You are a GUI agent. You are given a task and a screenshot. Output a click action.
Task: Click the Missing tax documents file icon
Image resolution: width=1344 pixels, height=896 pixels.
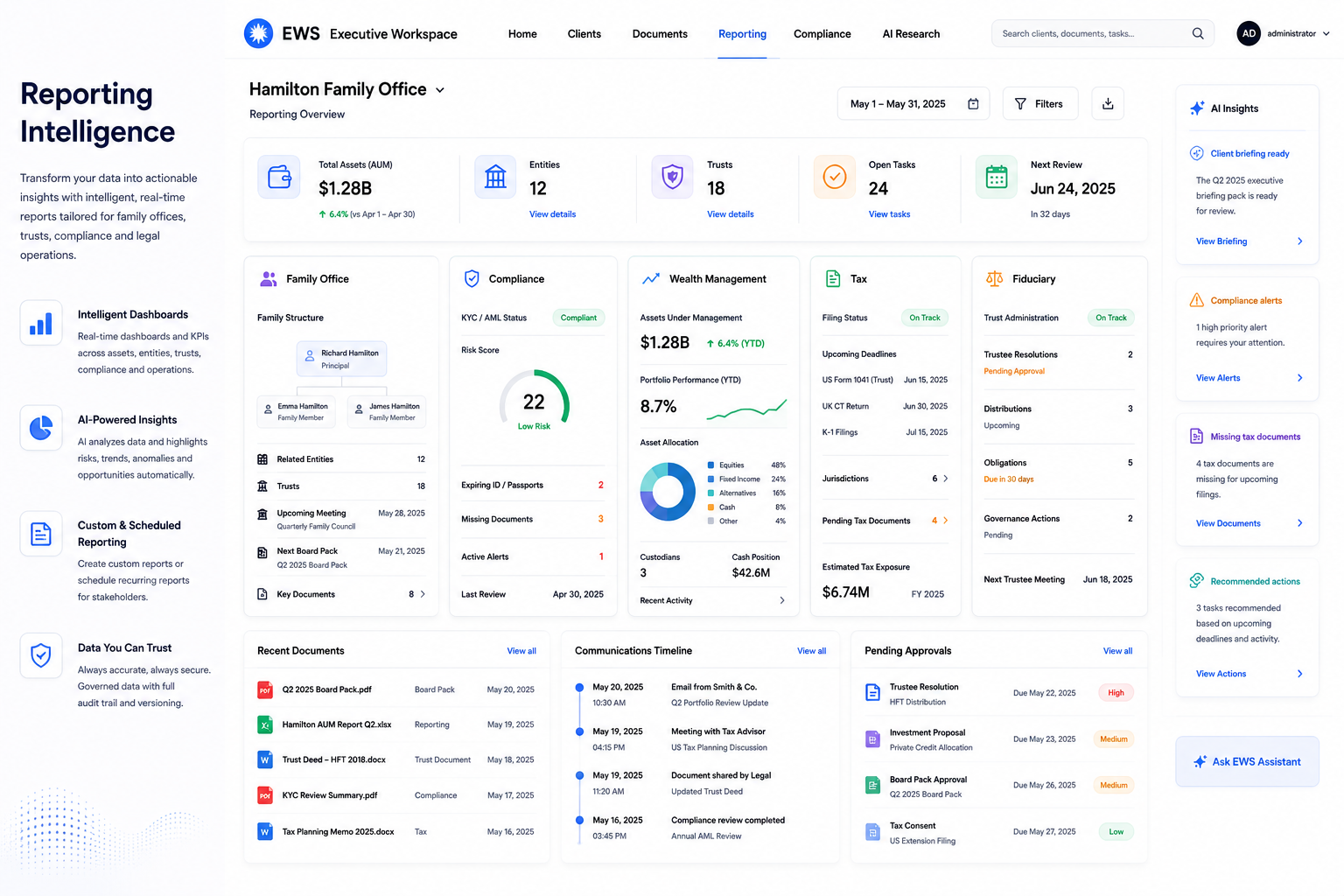1197,437
